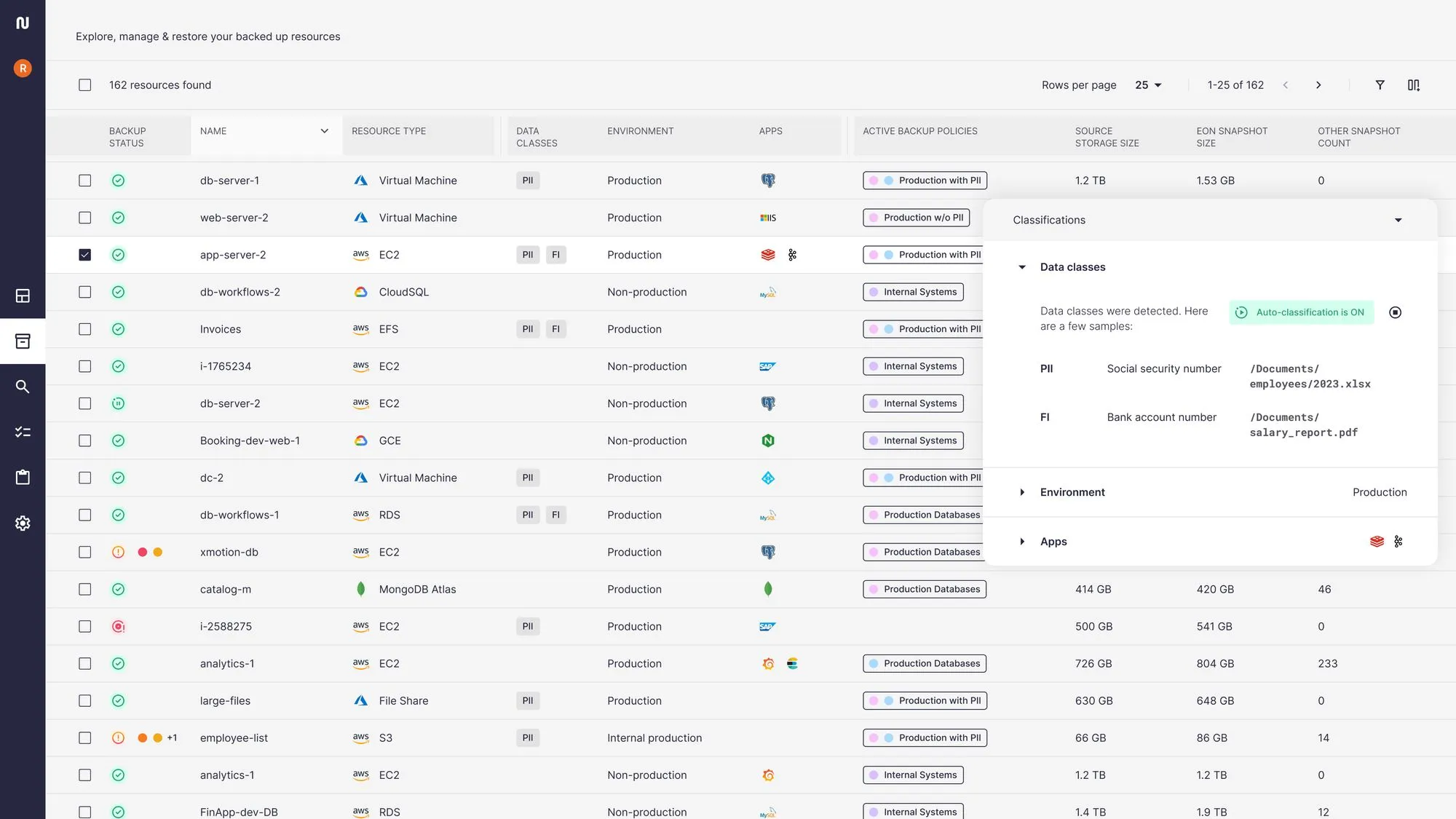Select the Invoices row checkbox
This screenshot has width=1456, height=819.
[85, 329]
